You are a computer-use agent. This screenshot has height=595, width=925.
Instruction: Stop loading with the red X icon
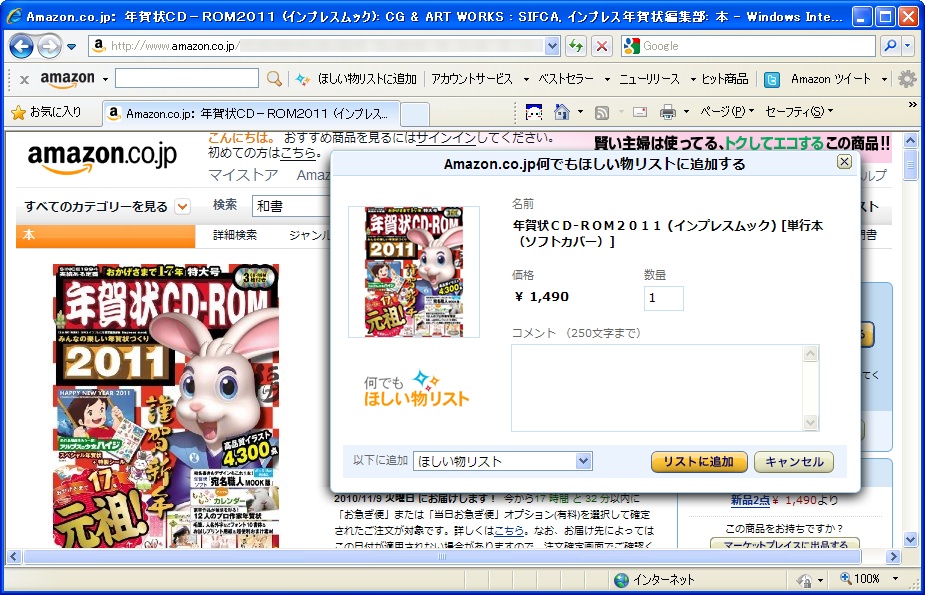point(602,45)
